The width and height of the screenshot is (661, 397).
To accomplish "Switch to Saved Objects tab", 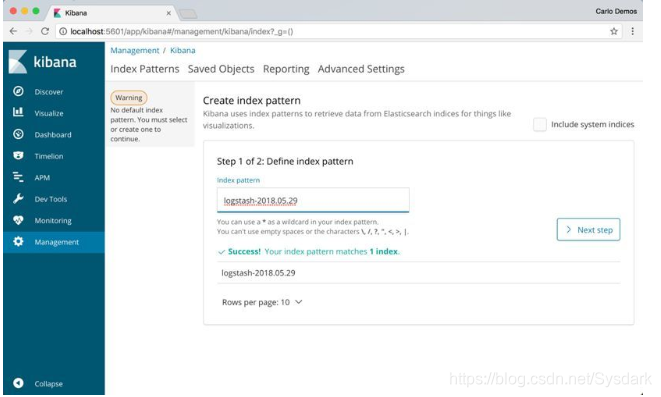I will tap(221, 69).
